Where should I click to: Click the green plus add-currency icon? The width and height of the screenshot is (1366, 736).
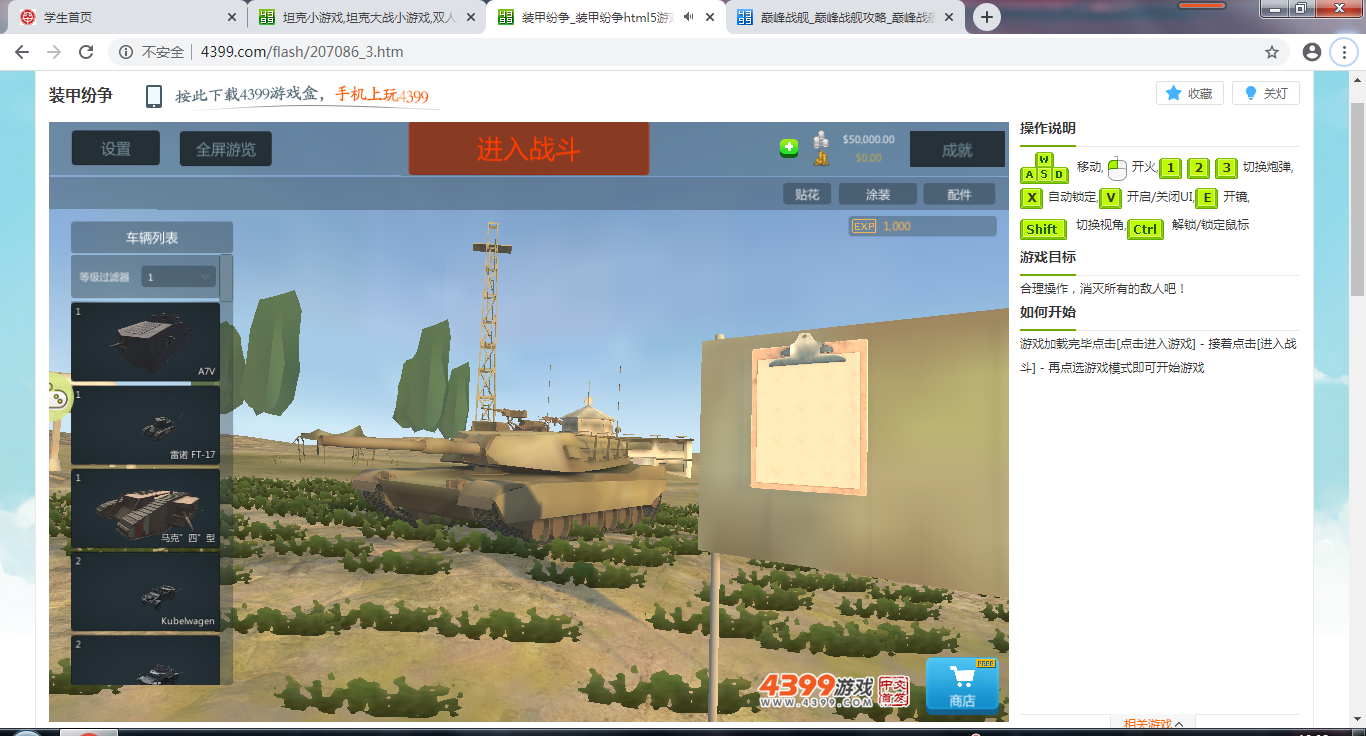[x=789, y=148]
